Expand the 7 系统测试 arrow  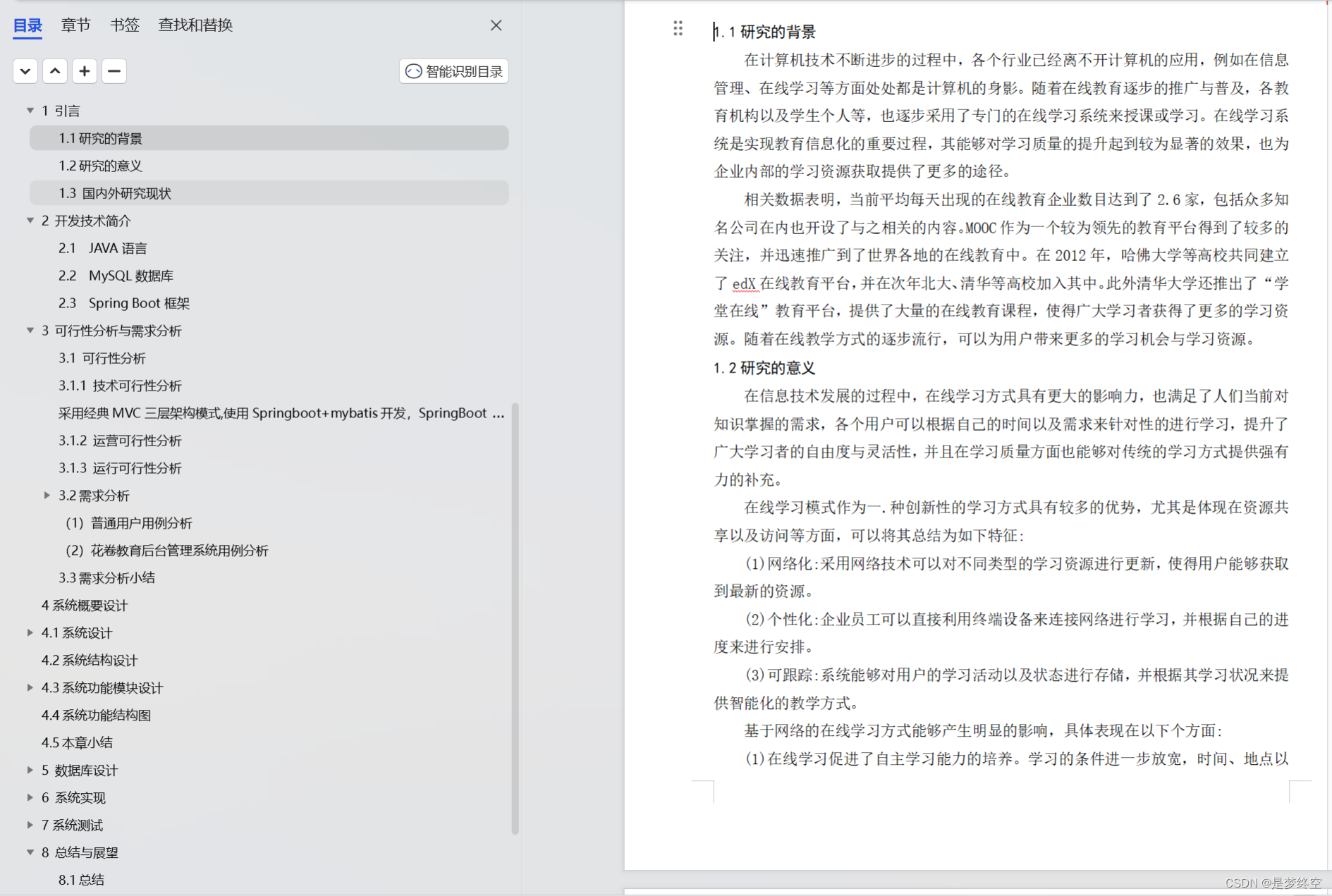click(x=30, y=826)
